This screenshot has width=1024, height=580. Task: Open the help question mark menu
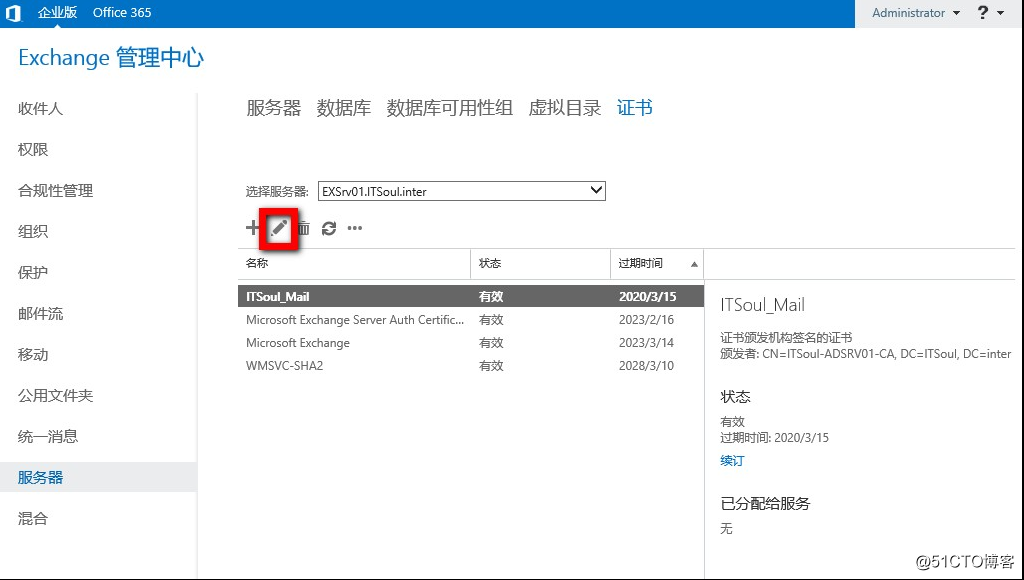click(x=991, y=13)
